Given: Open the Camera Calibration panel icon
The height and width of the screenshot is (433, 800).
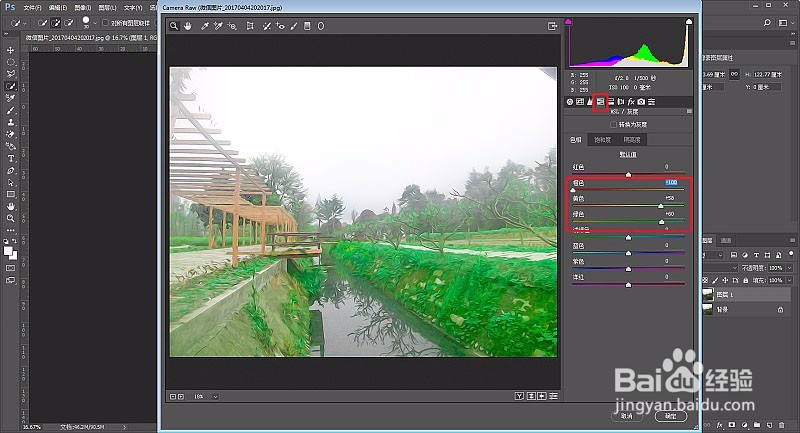Looking at the screenshot, I should point(641,102).
